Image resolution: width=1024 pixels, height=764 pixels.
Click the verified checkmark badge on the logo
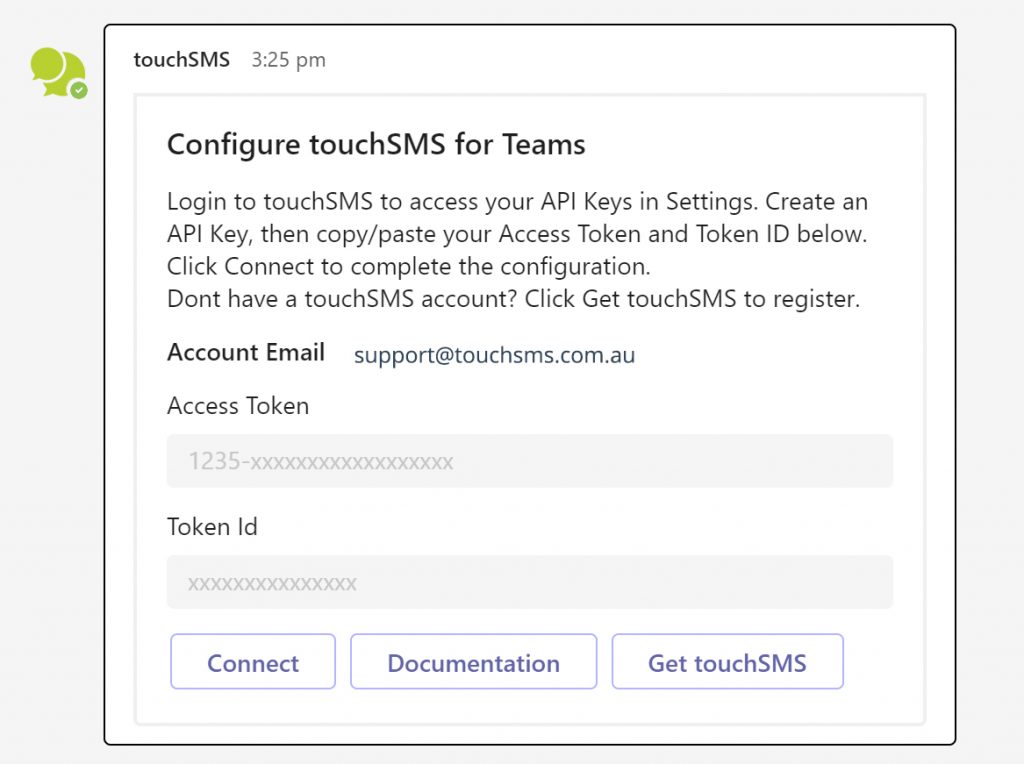tap(80, 91)
